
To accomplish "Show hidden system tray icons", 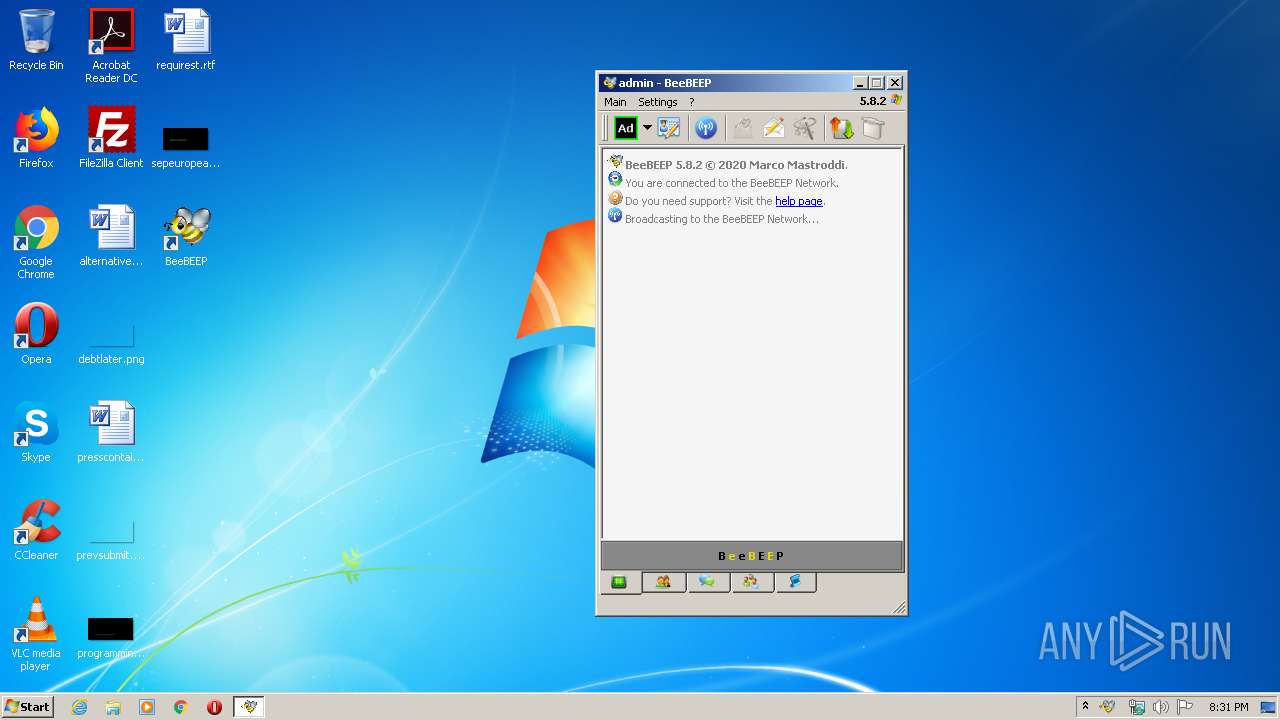I will click(1085, 707).
